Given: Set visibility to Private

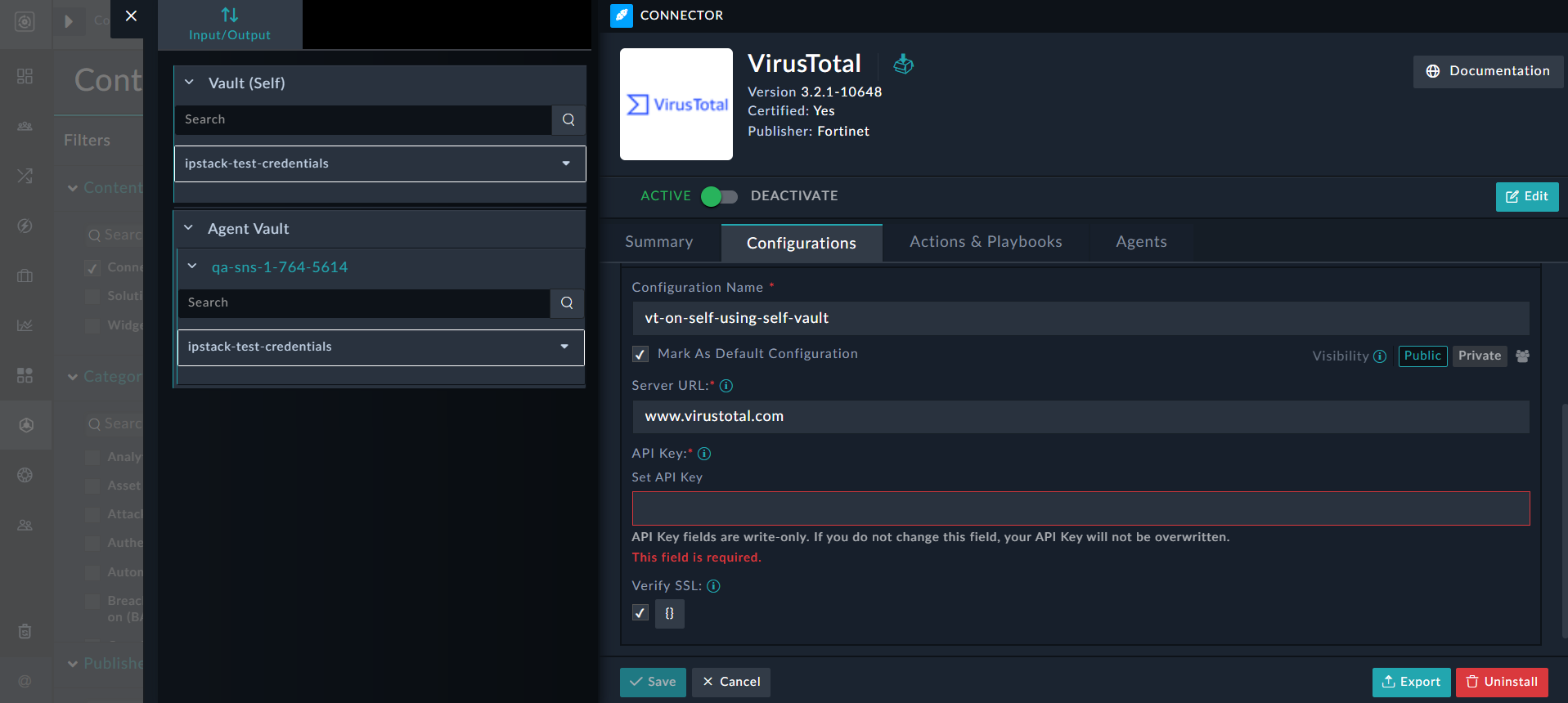Looking at the screenshot, I should pos(1480,356).
